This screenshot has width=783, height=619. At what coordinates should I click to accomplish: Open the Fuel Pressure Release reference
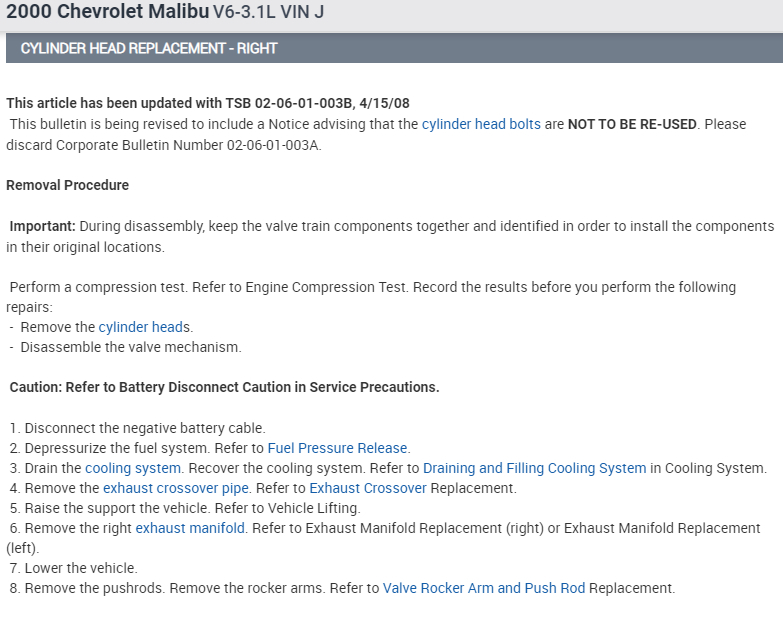coord(337,448)
